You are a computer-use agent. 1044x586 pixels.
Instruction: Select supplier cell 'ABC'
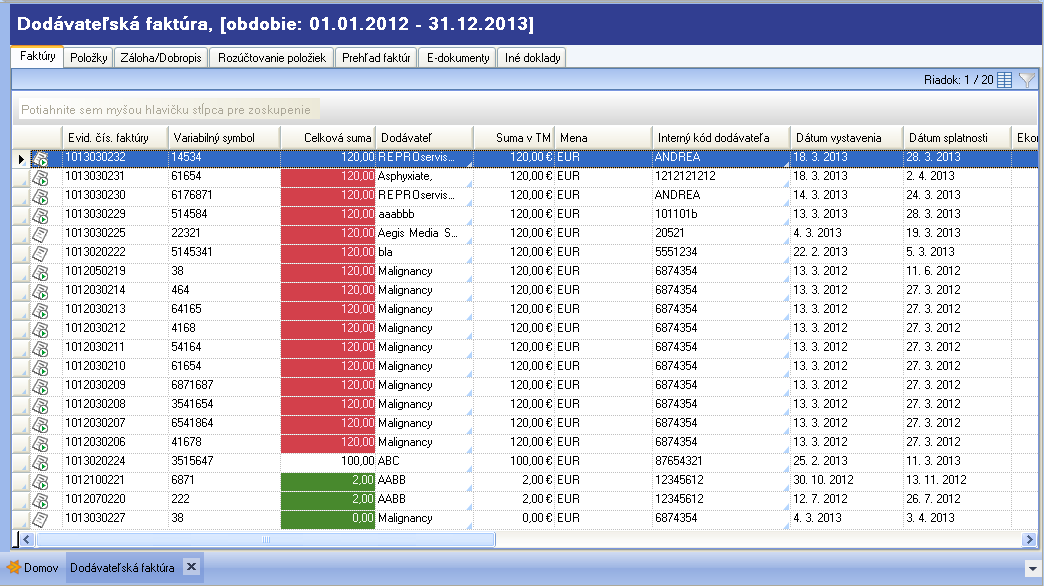point(424,461)
